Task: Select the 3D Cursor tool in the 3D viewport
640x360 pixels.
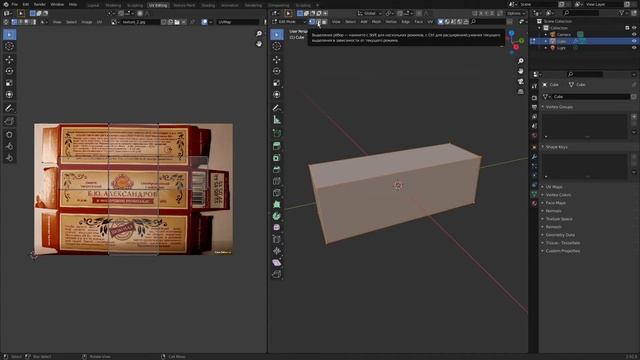Action: point(277,46)
